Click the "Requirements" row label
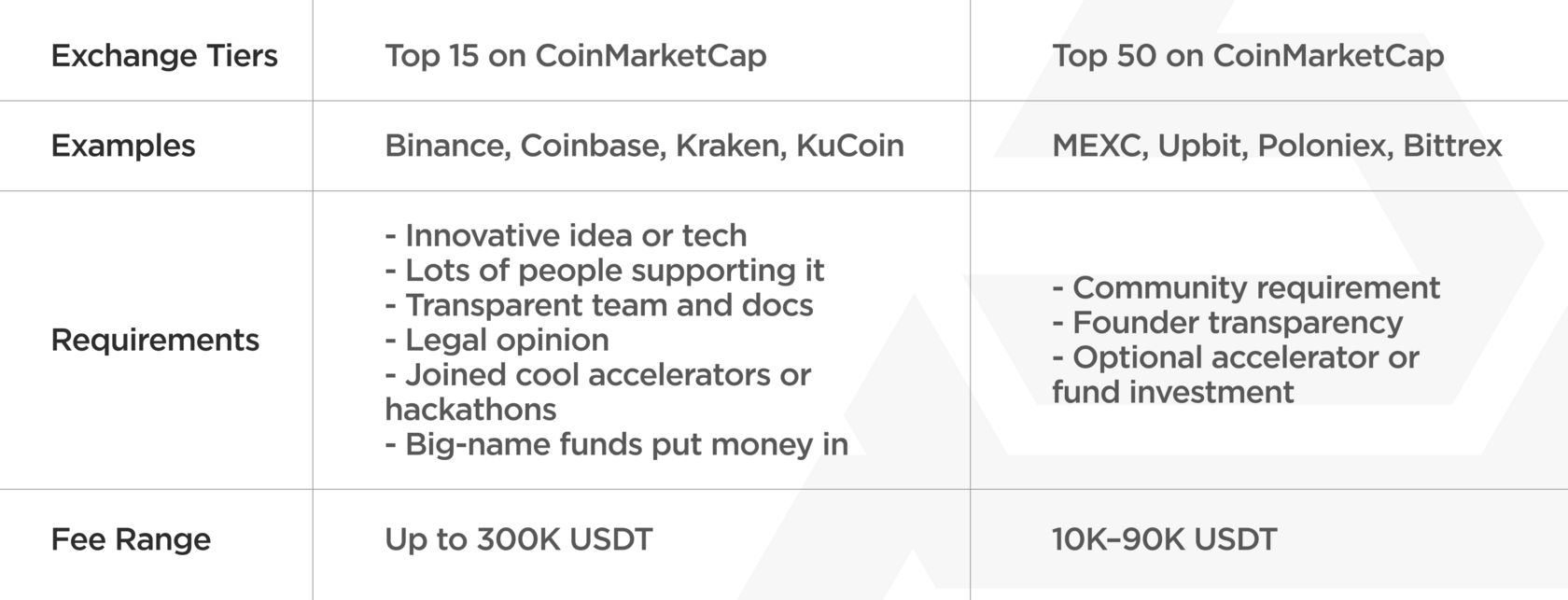 click(155, 340)
